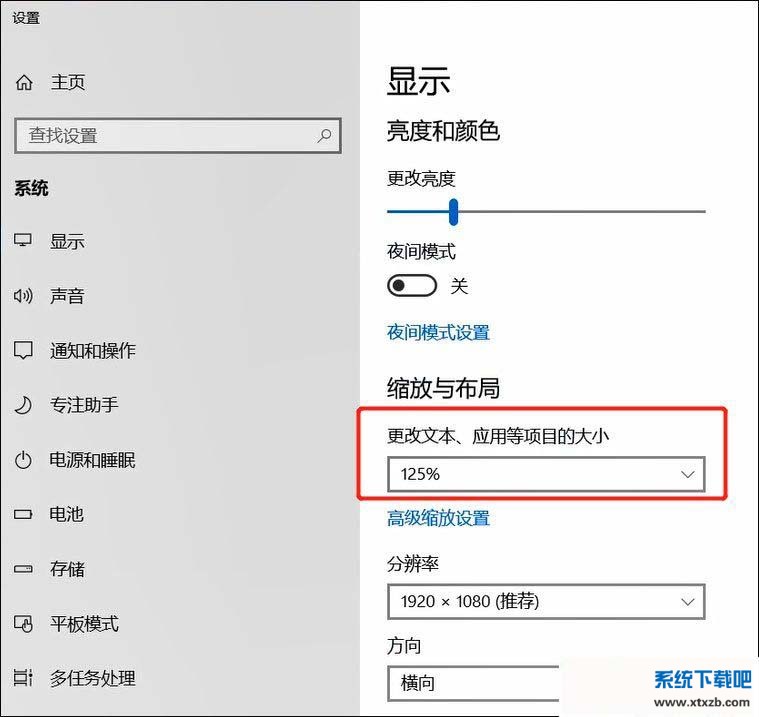Select the Display monitor icon
Viewport: 759px width, 717px height.
[x=24, y=241]
